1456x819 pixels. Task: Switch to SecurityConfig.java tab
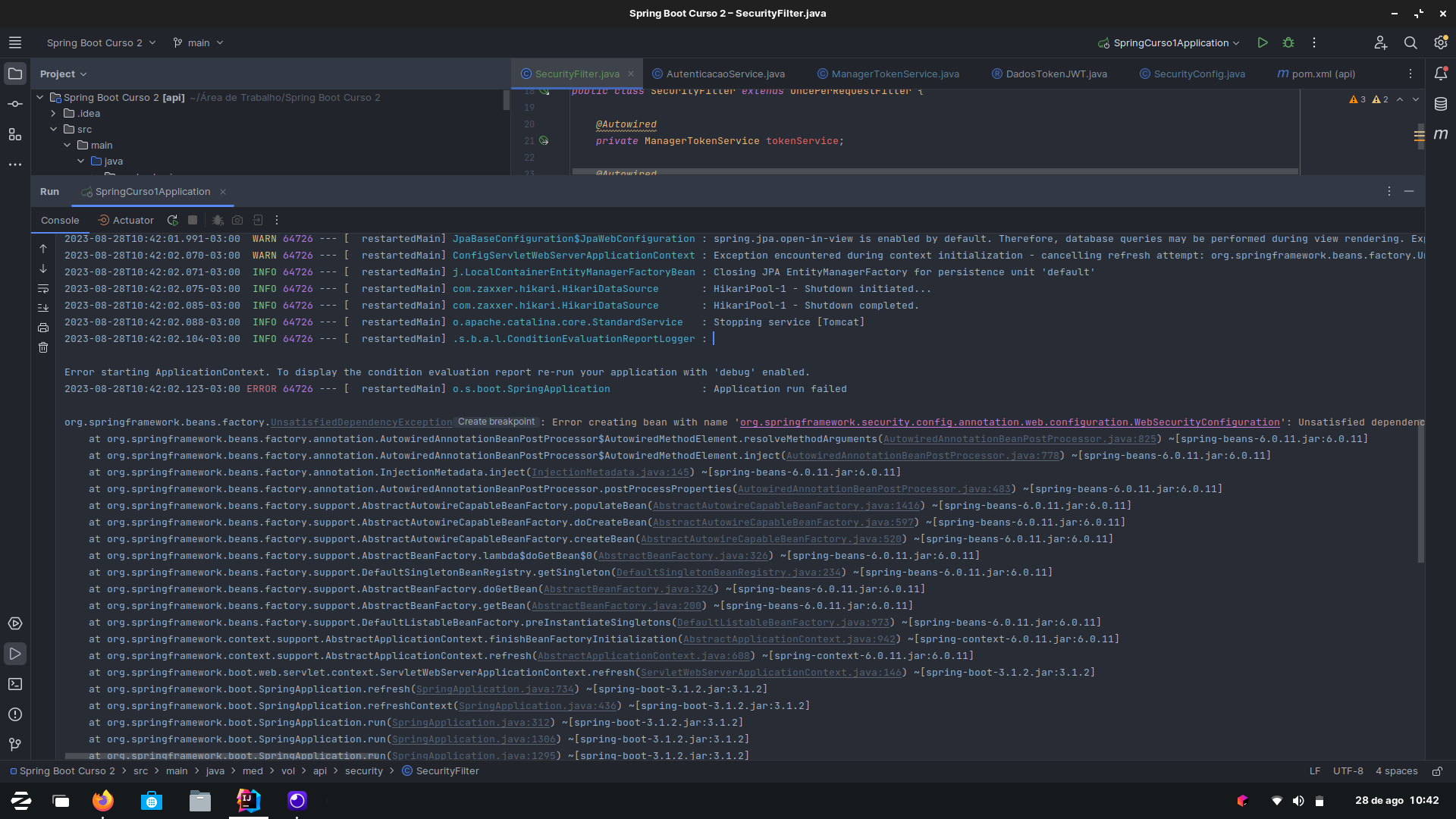[1192, 74]
